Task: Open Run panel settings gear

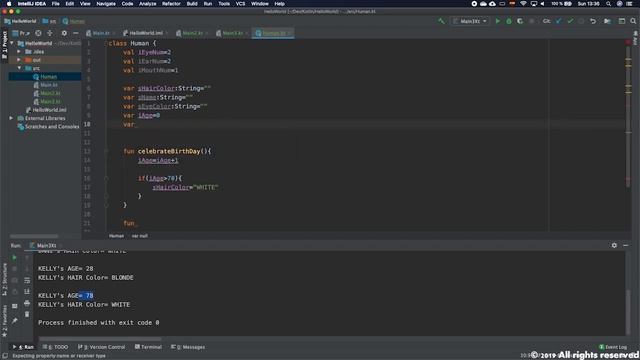Action: [614, 245]
